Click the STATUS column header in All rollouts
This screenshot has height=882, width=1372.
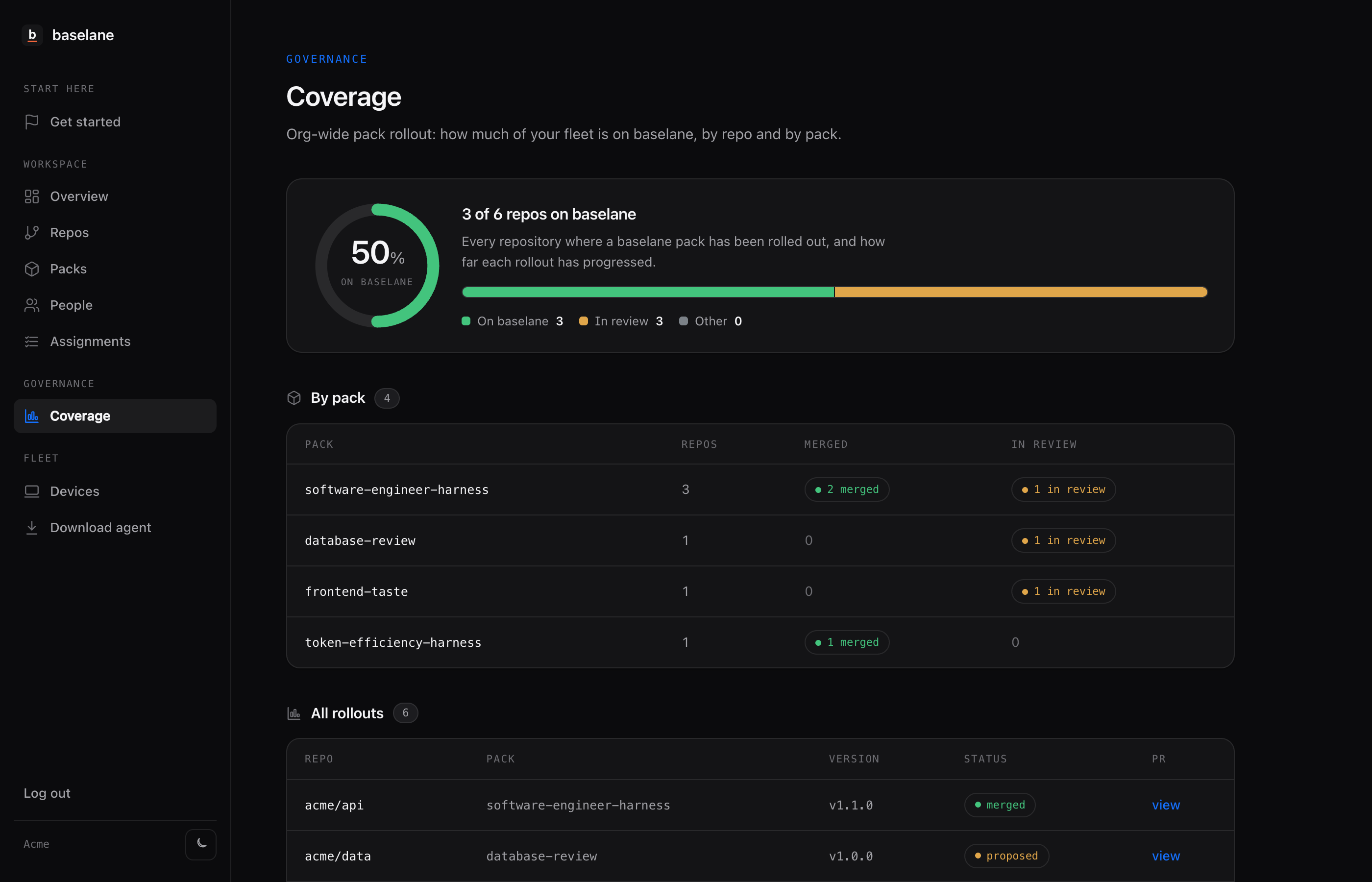point(985,759)
